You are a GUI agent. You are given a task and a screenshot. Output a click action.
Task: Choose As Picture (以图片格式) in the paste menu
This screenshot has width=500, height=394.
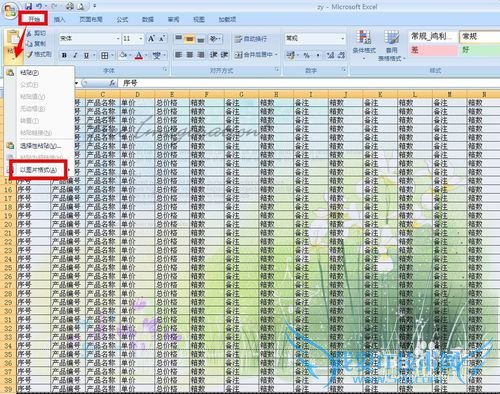point(39,170)
